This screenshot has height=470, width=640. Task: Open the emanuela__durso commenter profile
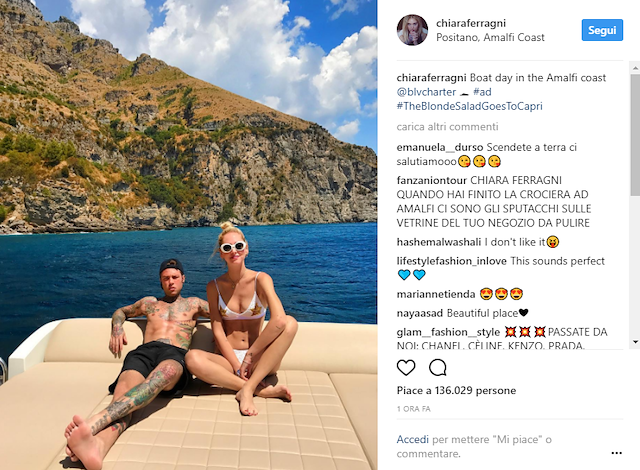click(440, 147)
